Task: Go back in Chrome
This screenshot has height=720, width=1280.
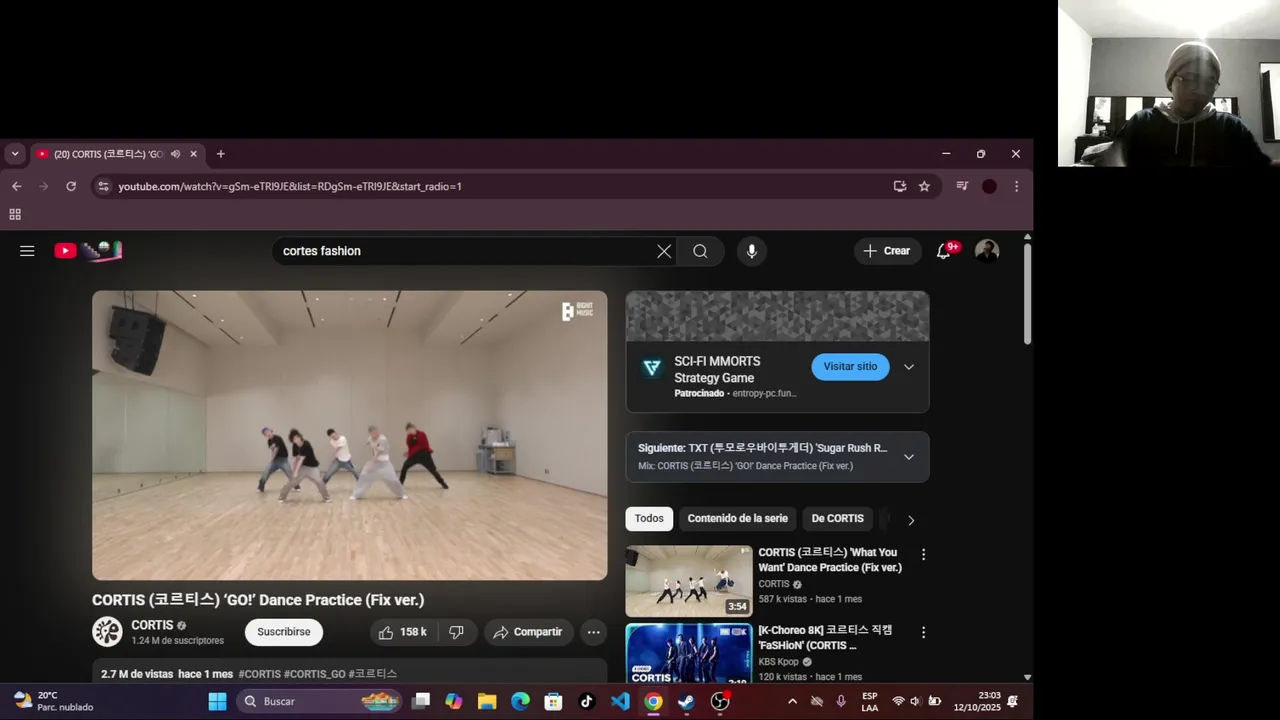Action: click(x=16, y=186)
